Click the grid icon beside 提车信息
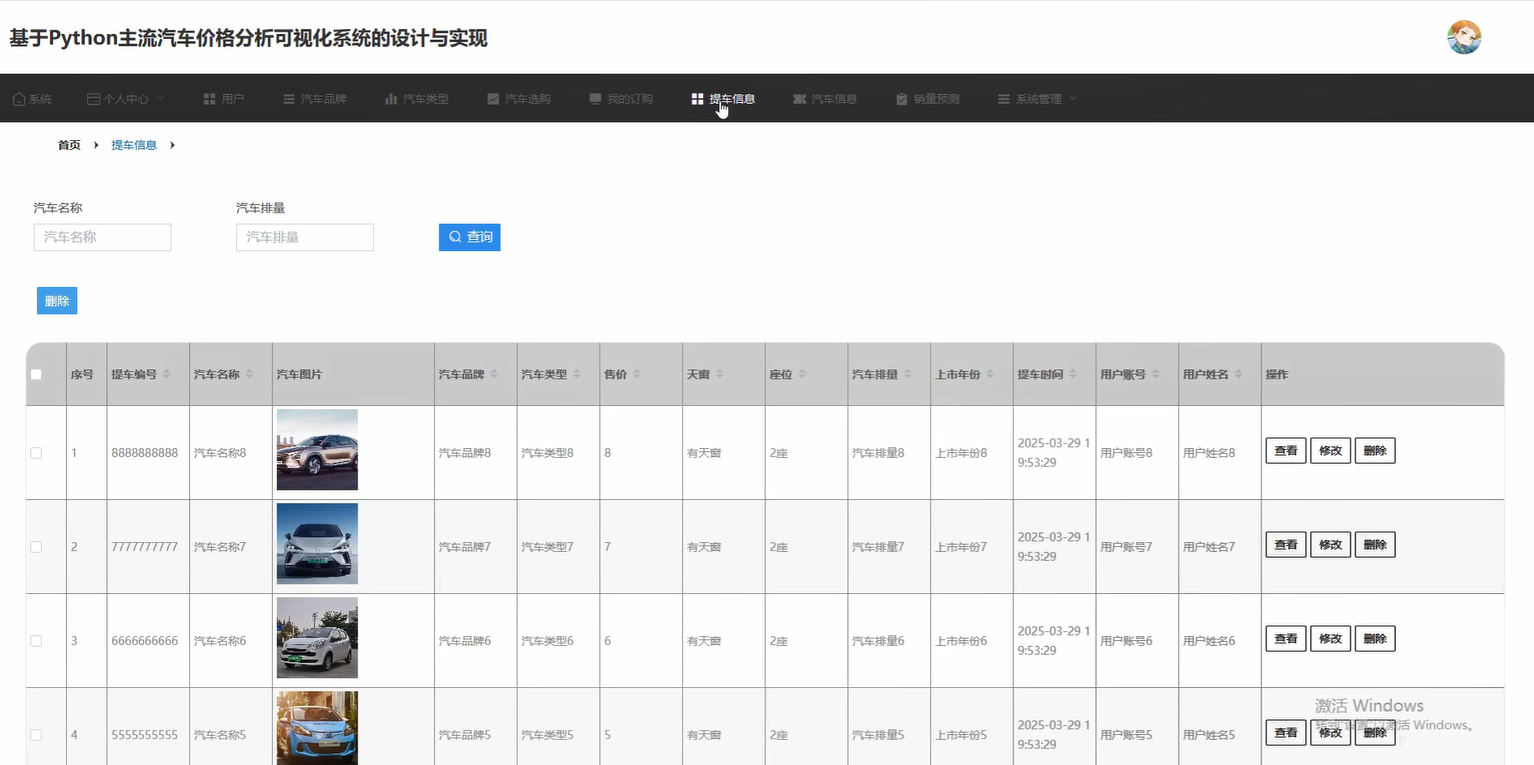 click(697, 99)
